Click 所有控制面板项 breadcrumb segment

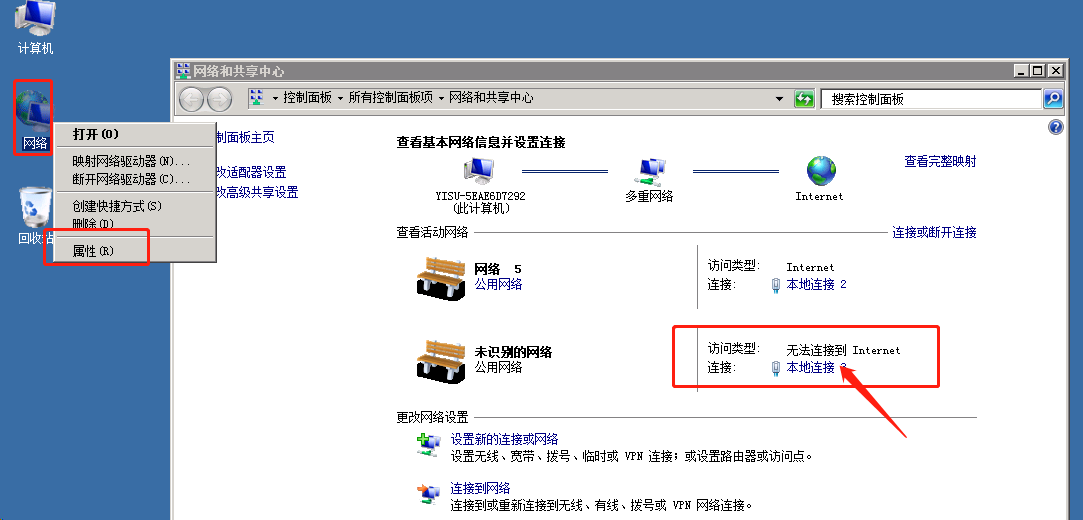(390, 98)
